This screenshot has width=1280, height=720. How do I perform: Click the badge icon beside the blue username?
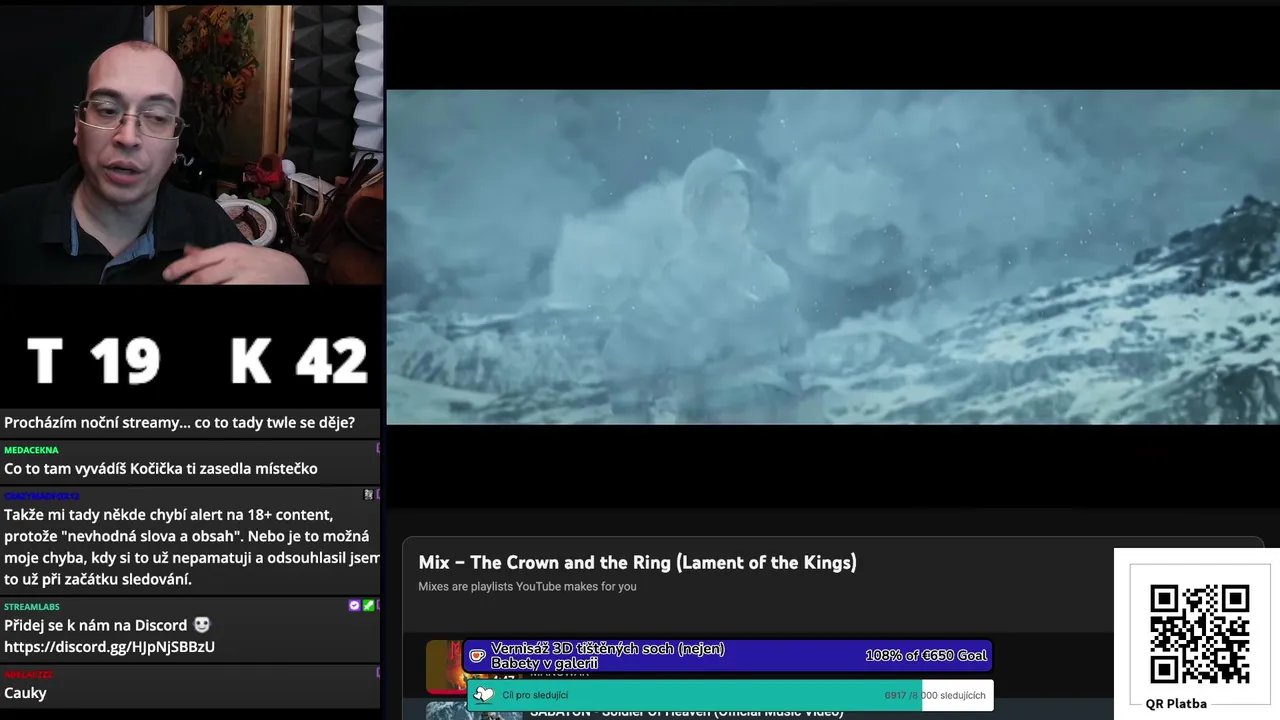[x=369, y=495]
